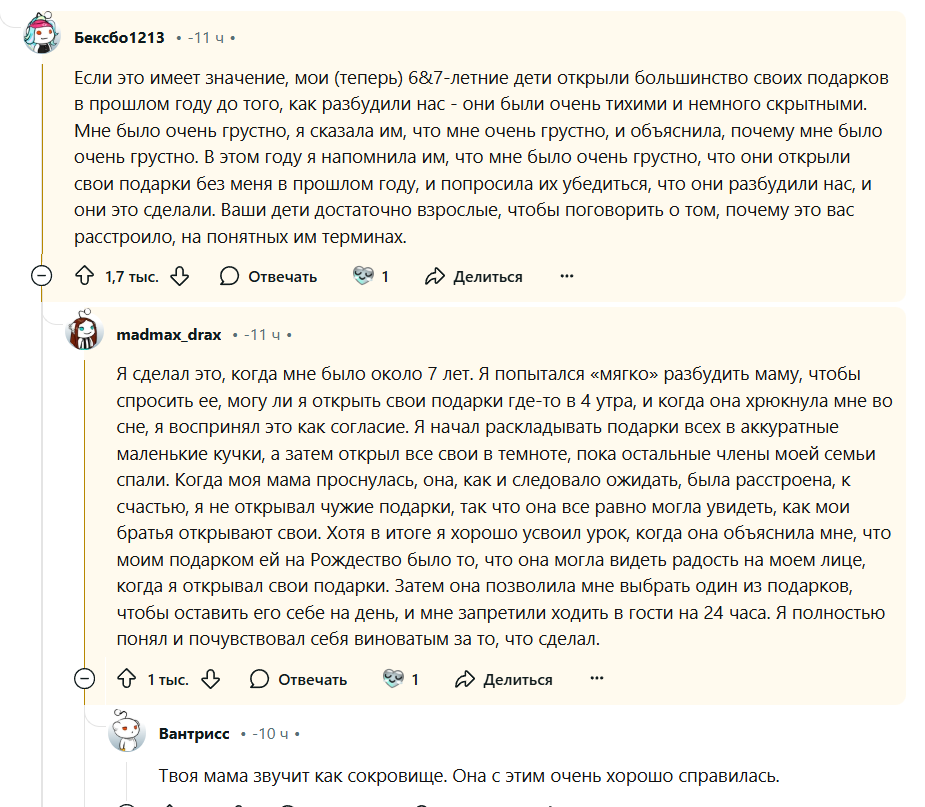
Task: Reply to the madmax_drax comment via Отвечать
Action: point(299,679)
